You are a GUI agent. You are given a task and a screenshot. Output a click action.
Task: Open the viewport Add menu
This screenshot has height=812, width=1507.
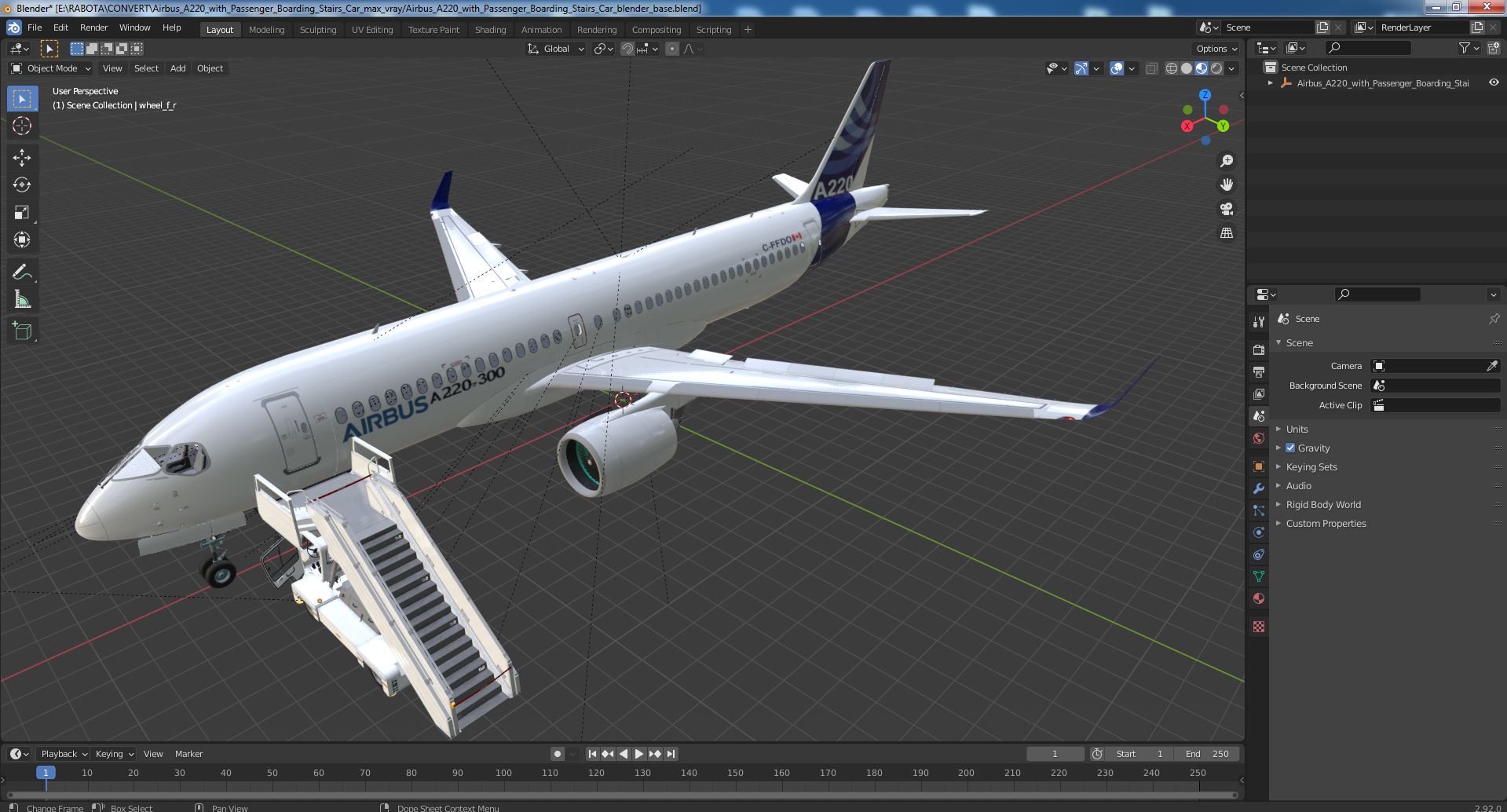pos(178,68)
